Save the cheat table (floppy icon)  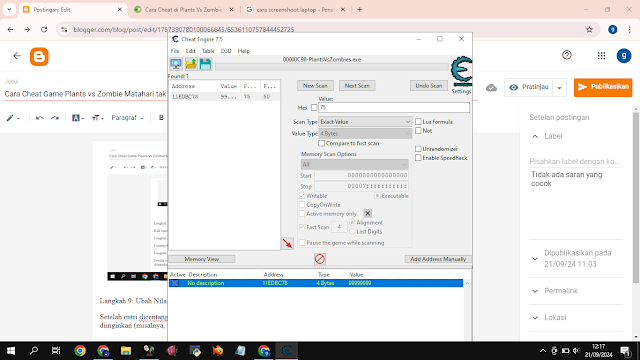click(x=205, y=64)
